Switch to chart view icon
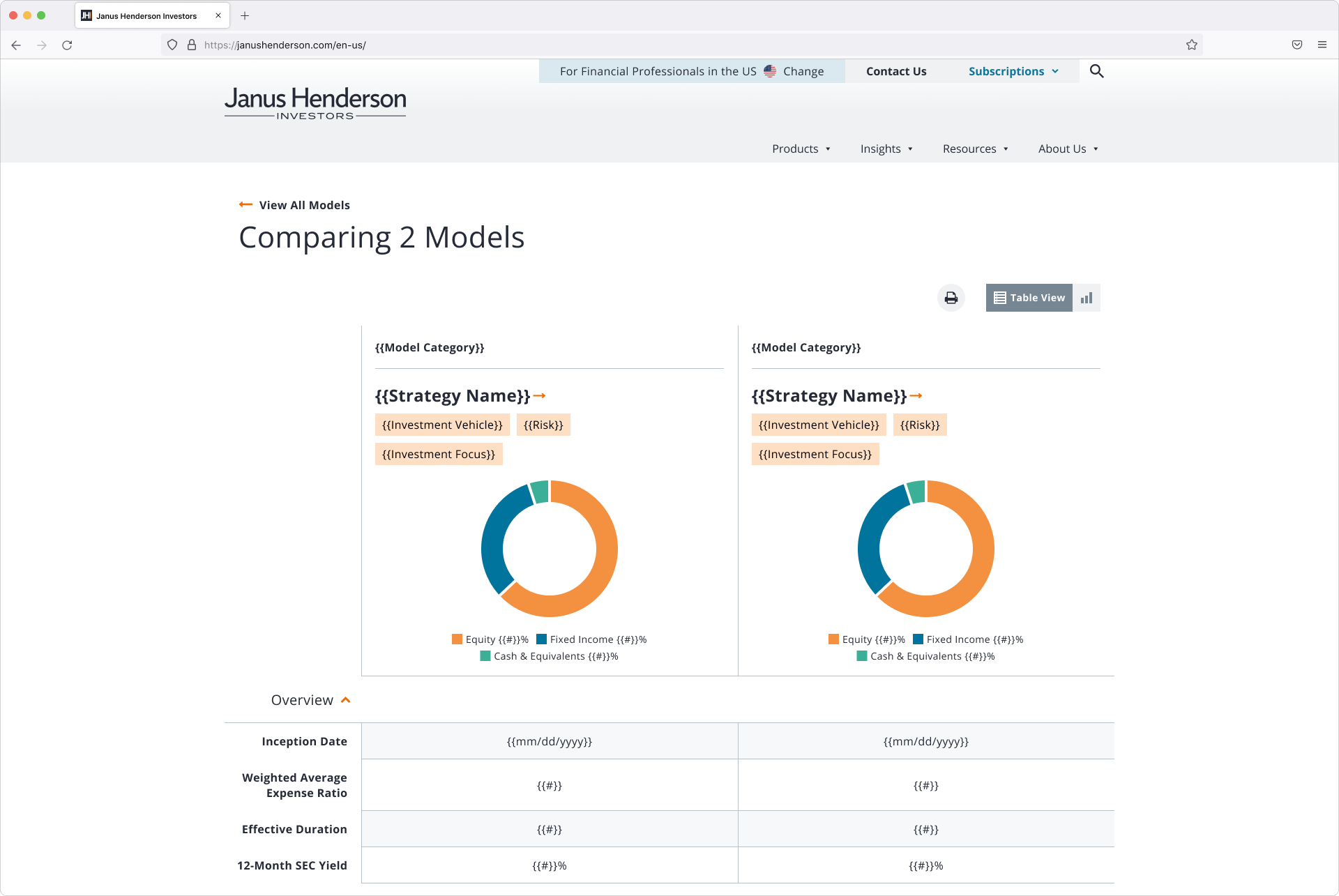This screenshot has width=1339, height=896. (x=1086, y=298)
